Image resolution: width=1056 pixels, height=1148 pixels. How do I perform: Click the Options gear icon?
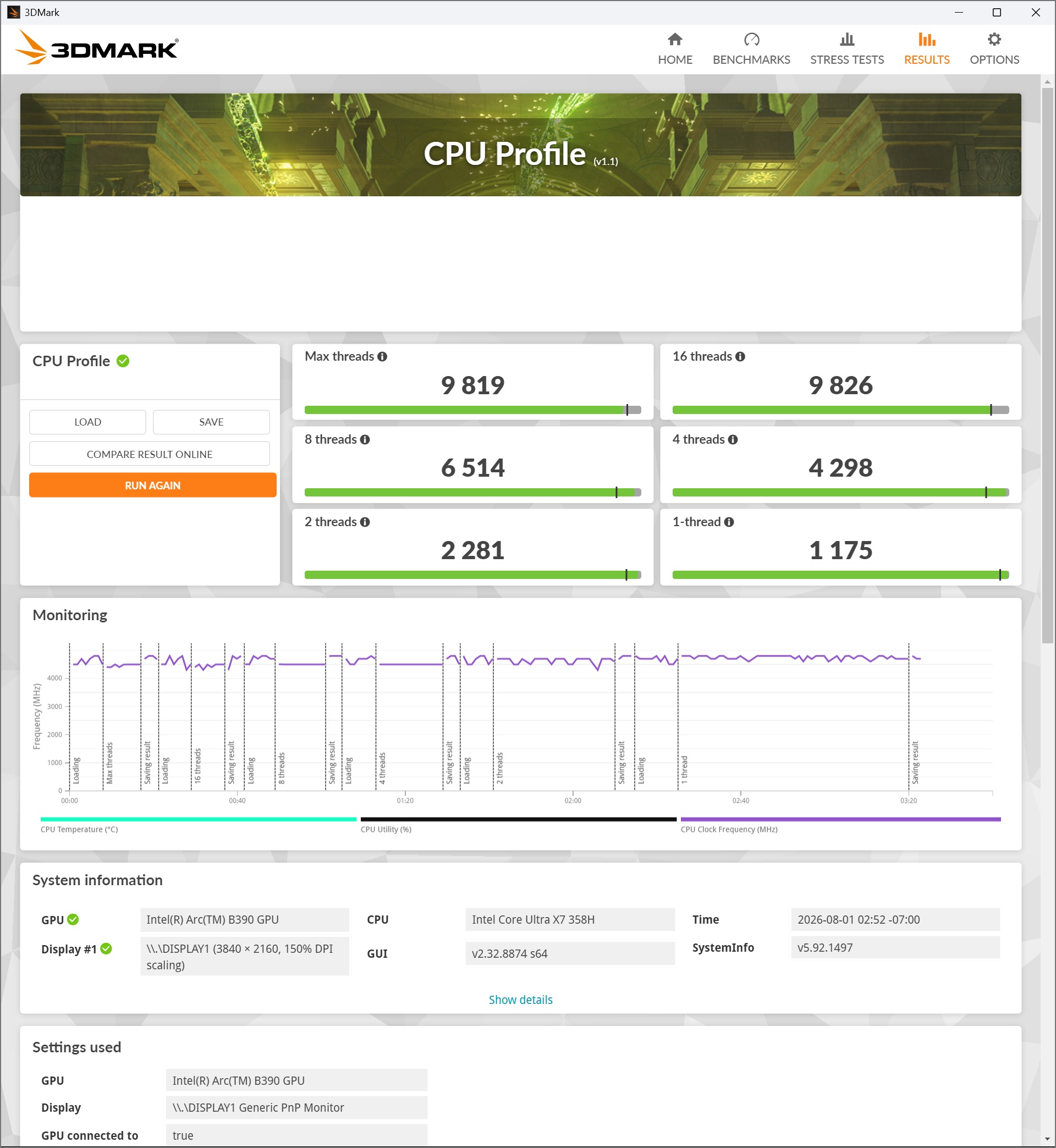coord(994,40)
